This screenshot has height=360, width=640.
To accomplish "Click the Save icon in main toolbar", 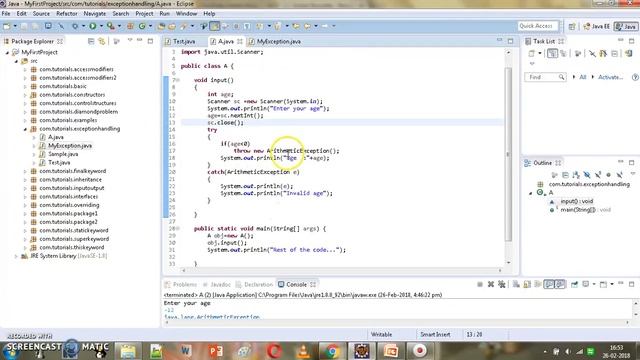I will point(24,26).
